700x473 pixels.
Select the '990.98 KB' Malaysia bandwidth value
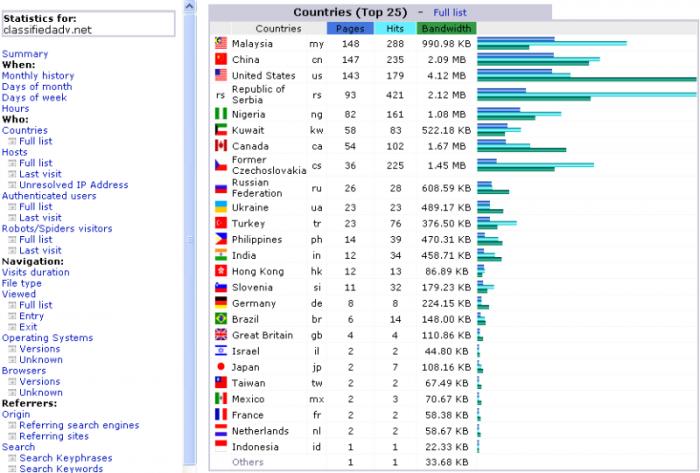pos(446,44)
